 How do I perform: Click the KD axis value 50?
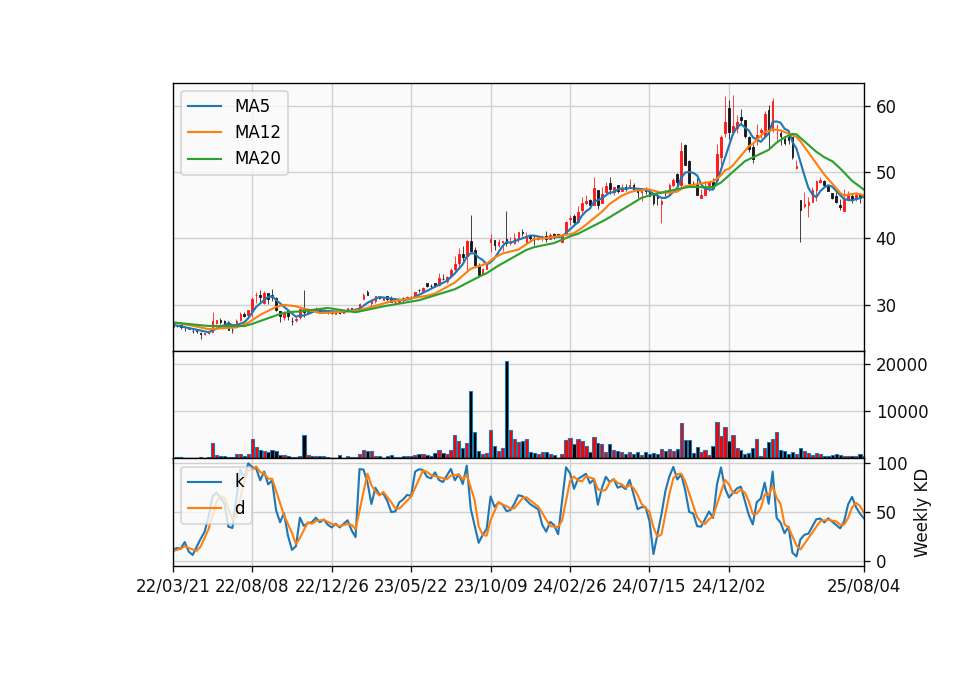[886, 513]
